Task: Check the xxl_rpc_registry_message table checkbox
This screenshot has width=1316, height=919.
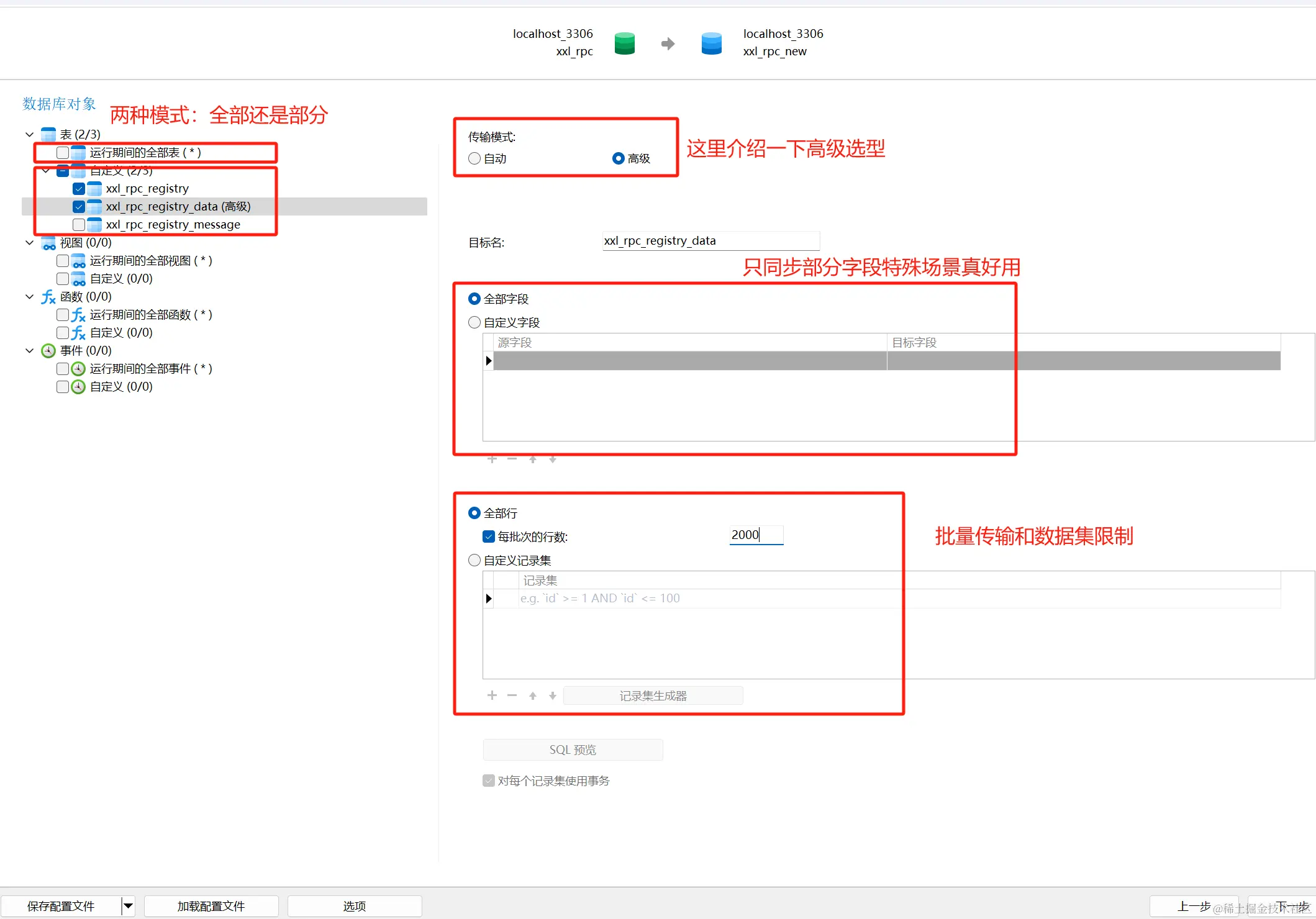Action: [79, 224]
